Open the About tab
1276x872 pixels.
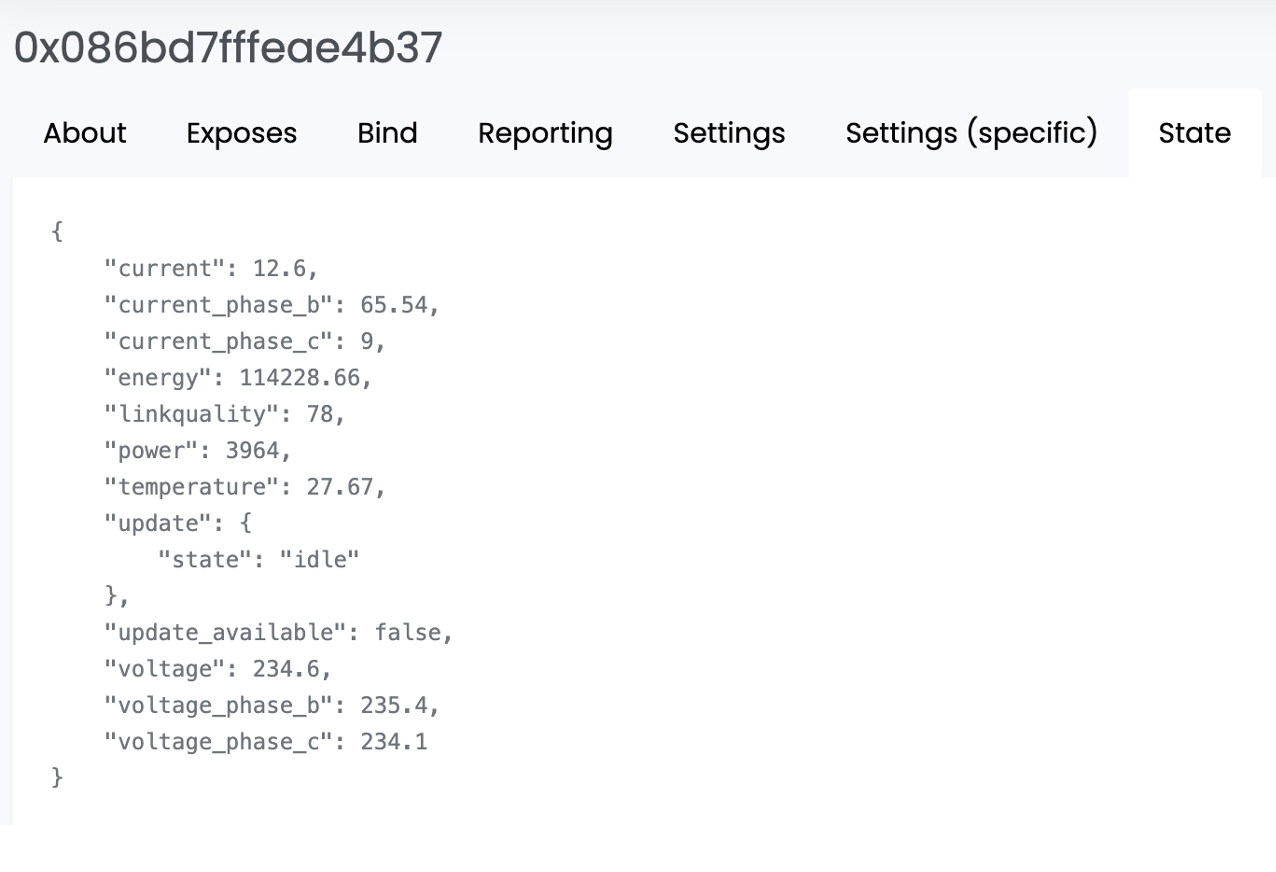tap(85, 133)
